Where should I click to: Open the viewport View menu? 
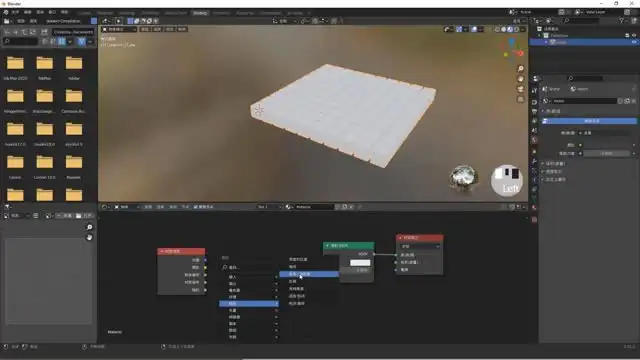[145, 29]
